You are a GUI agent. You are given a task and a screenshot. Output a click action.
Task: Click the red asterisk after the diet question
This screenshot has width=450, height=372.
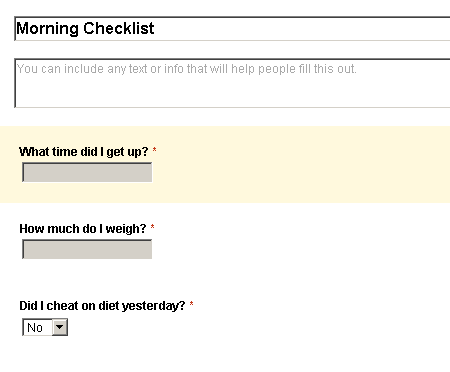(191, 304)
